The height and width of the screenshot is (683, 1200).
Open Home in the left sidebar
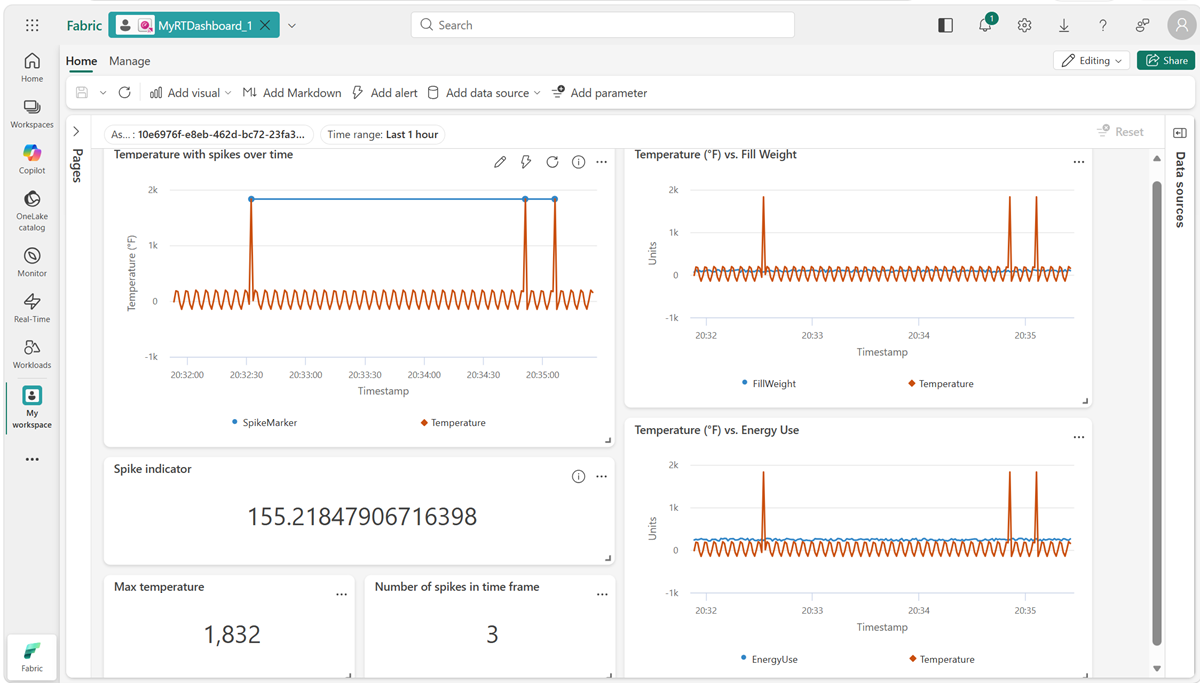point(32,67)
